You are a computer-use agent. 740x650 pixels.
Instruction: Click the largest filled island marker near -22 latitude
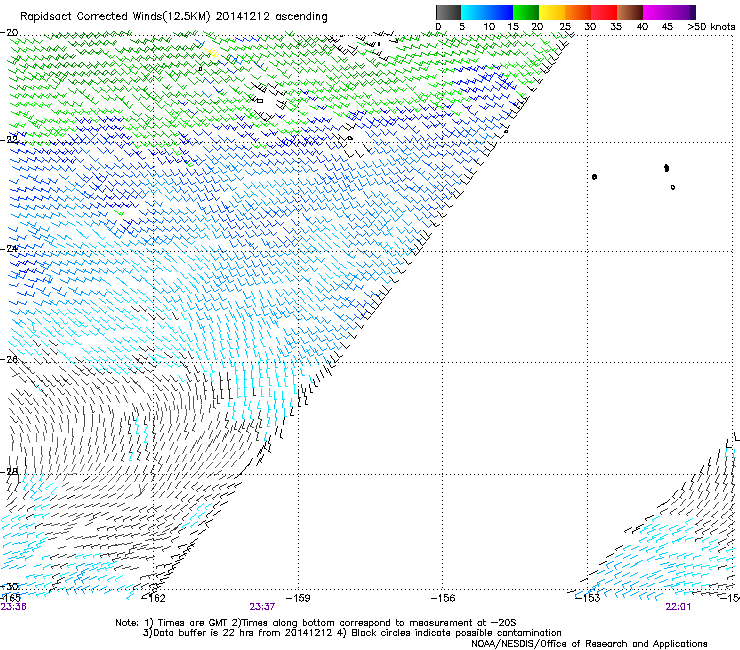[666, 168]
